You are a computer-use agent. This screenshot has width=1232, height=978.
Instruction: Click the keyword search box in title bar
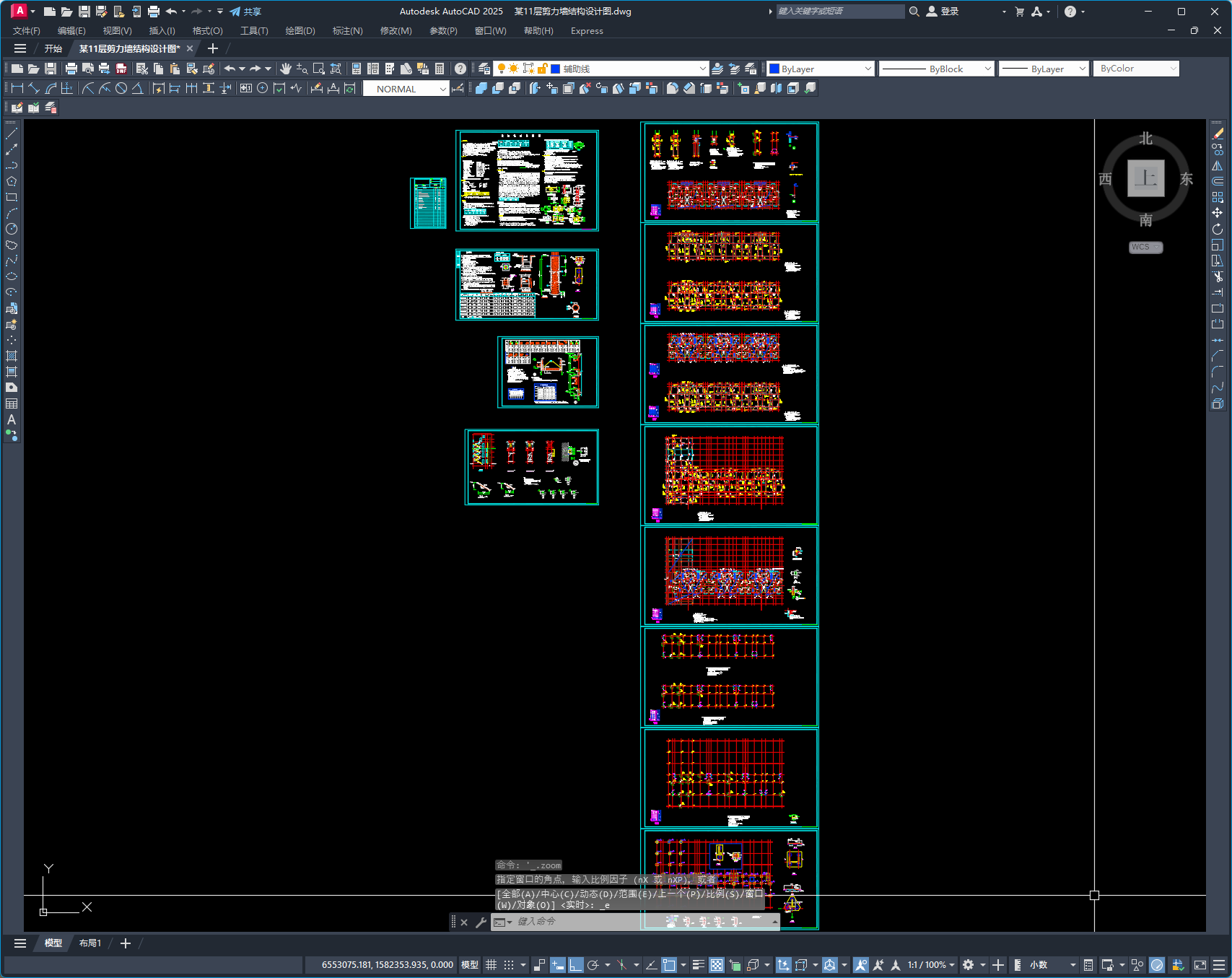pos(839,12)
